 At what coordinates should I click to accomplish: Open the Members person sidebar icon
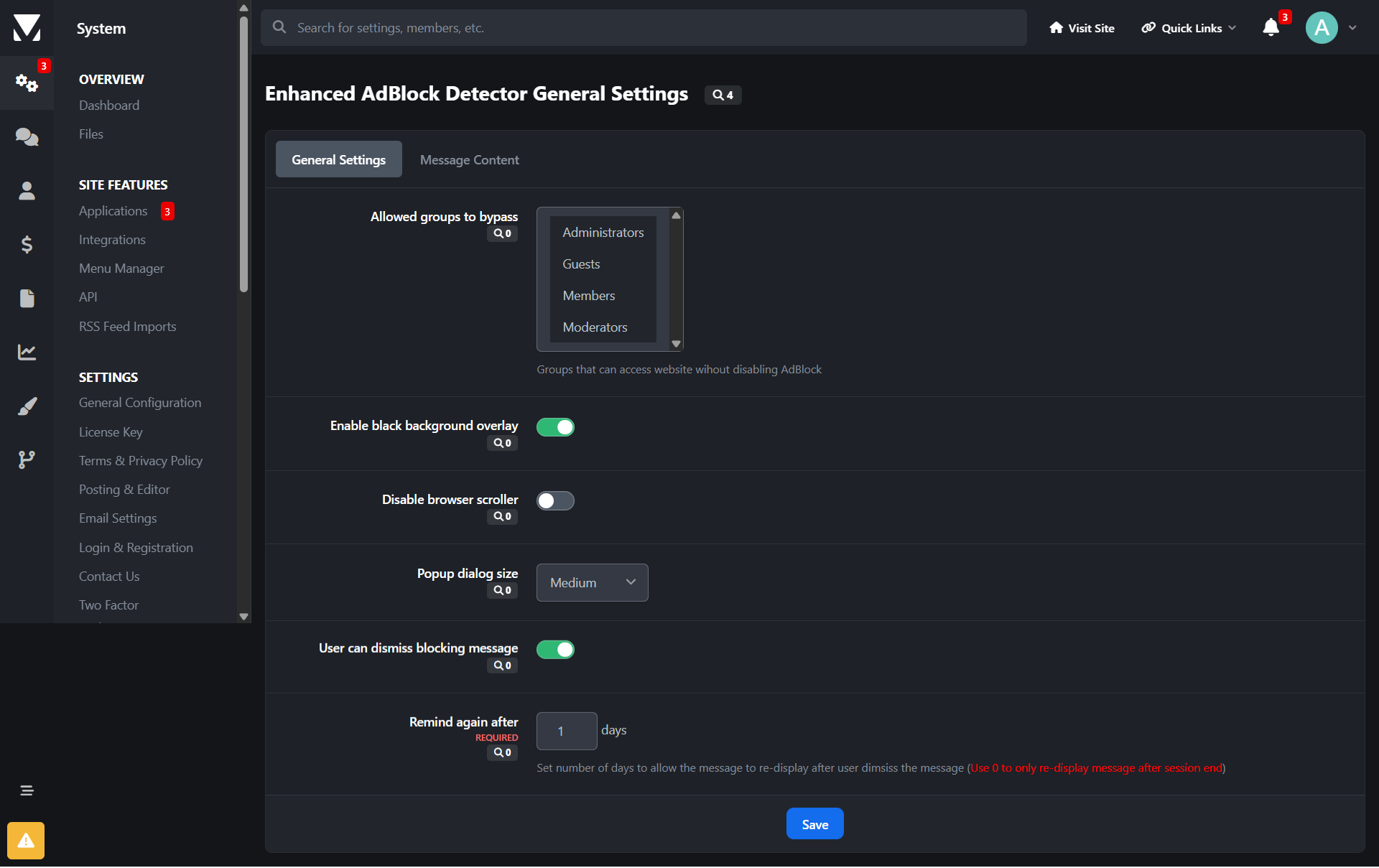(x=27, y=190)
